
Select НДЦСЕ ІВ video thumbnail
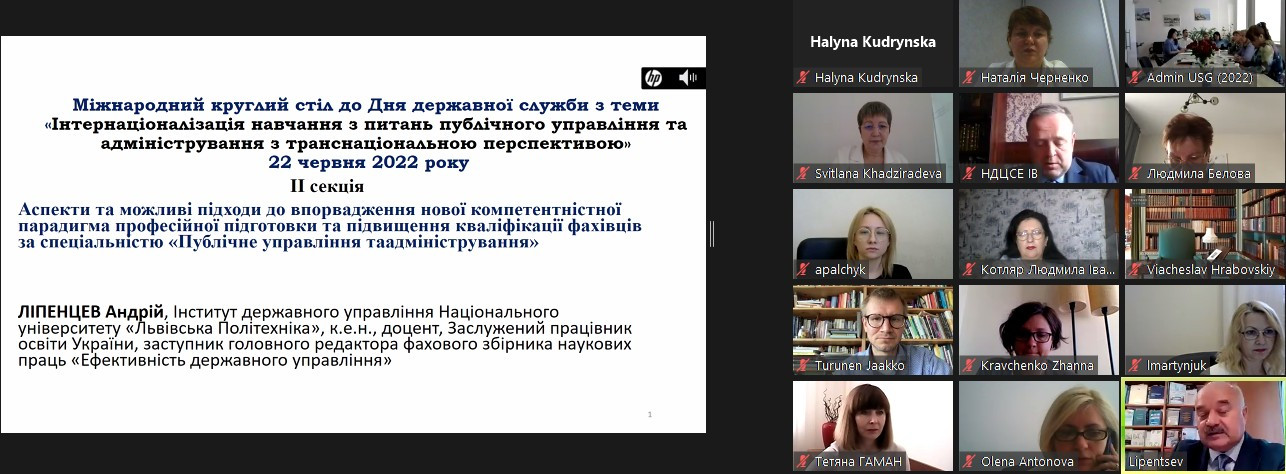pos(1039,137)
